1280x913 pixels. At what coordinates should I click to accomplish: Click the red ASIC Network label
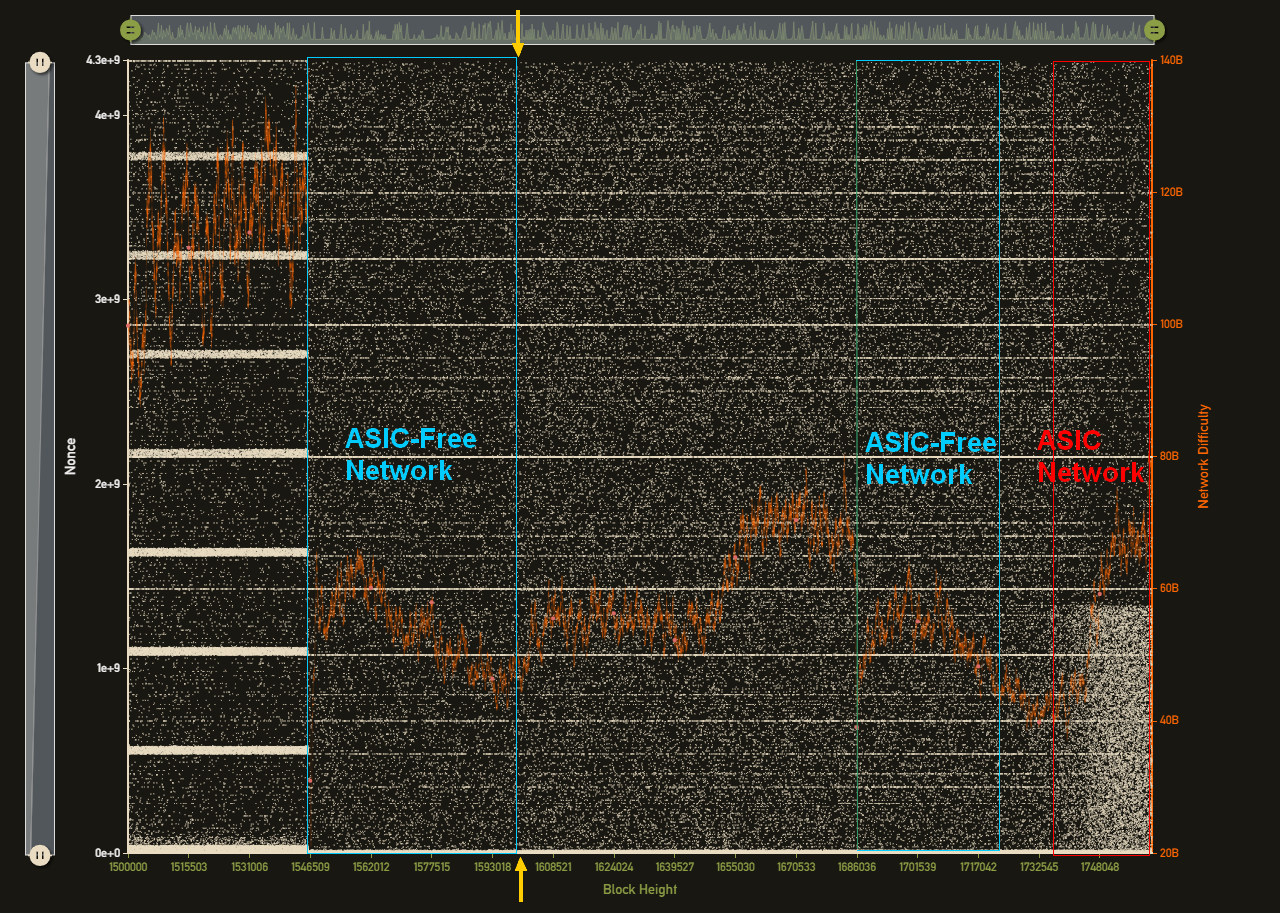coord(1090,456)
